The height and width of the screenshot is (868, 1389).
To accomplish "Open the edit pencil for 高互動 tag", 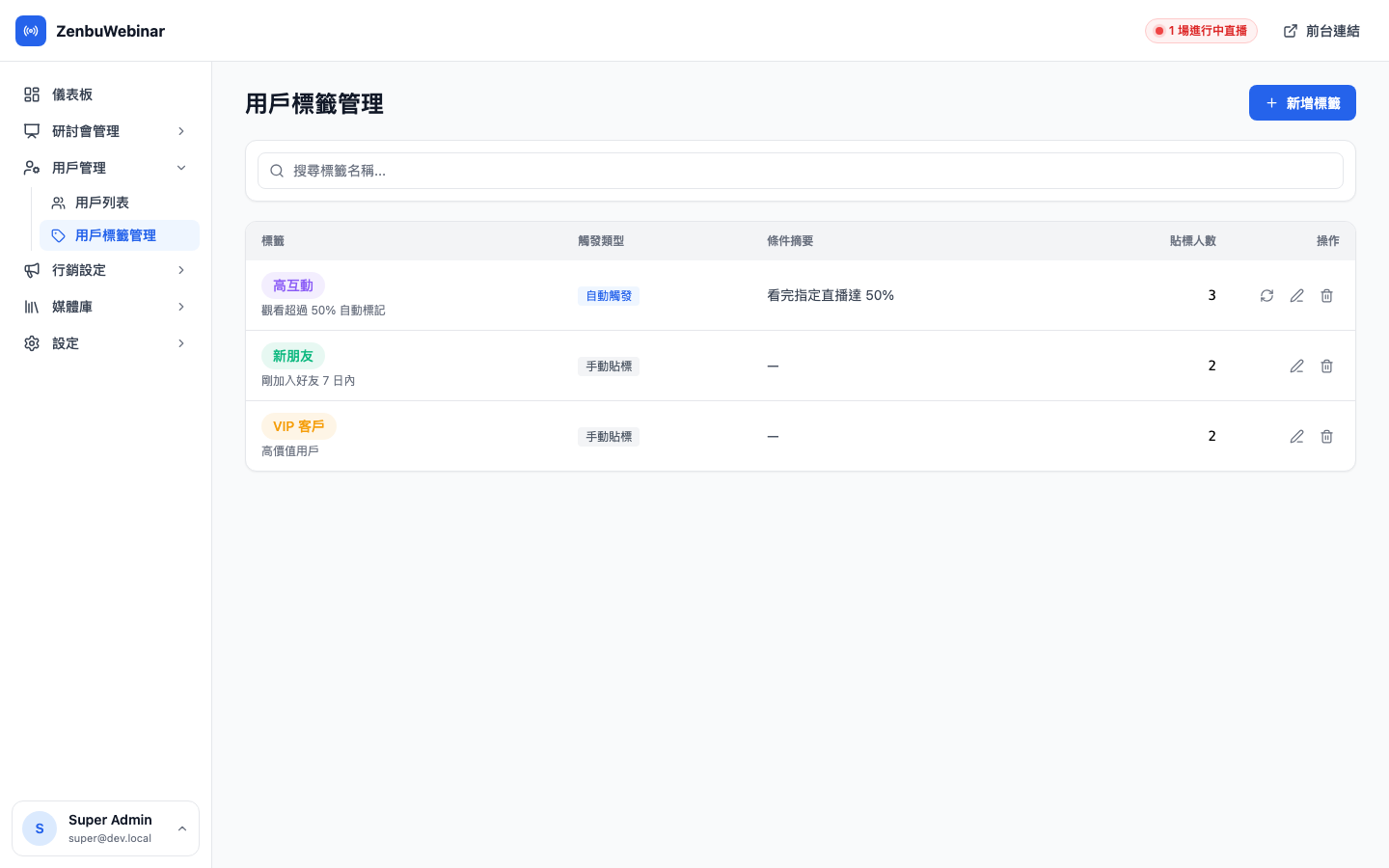I will tap(1296, 295).
